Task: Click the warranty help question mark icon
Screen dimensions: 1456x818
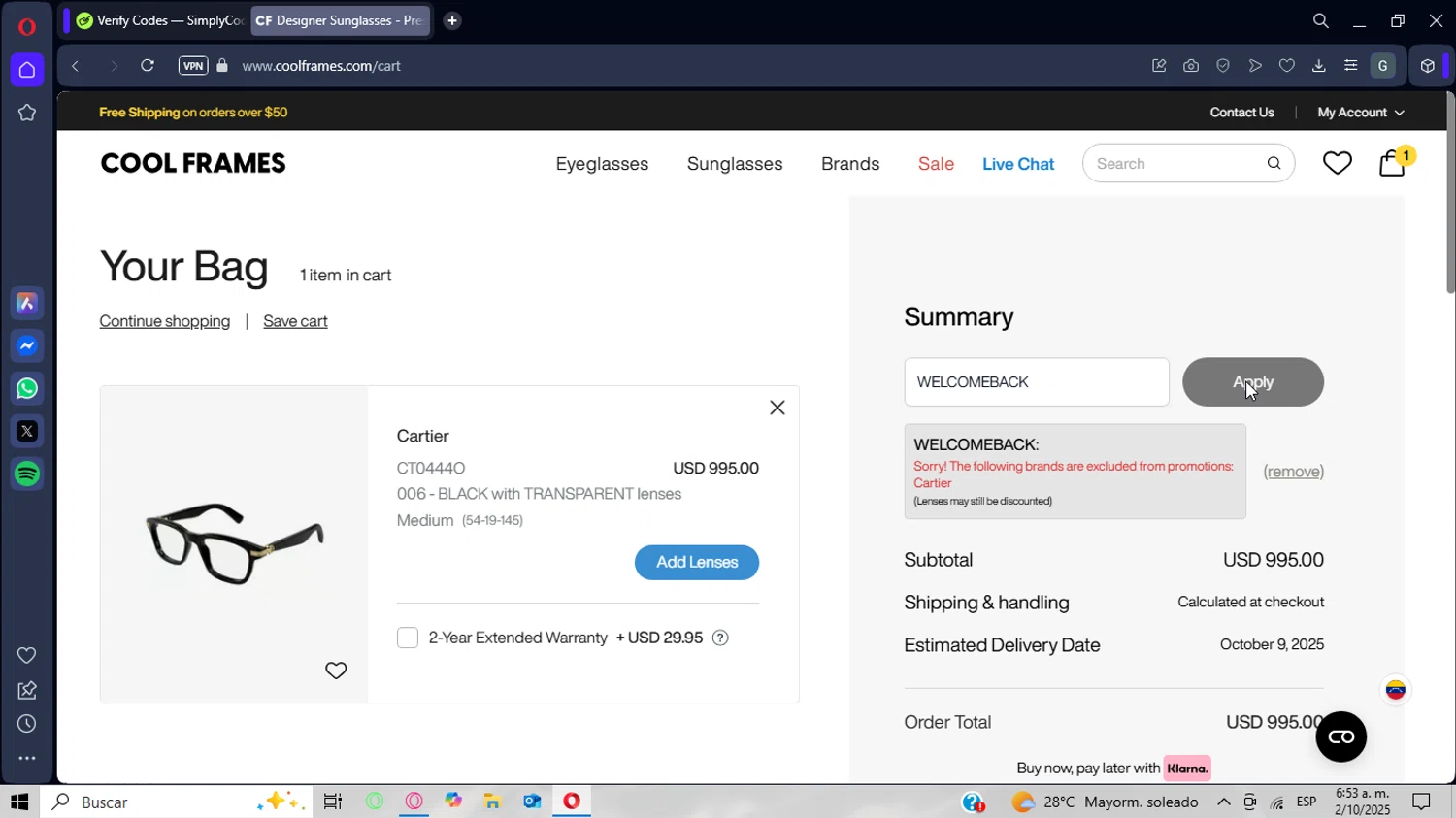Action: (x=720, y=638)
